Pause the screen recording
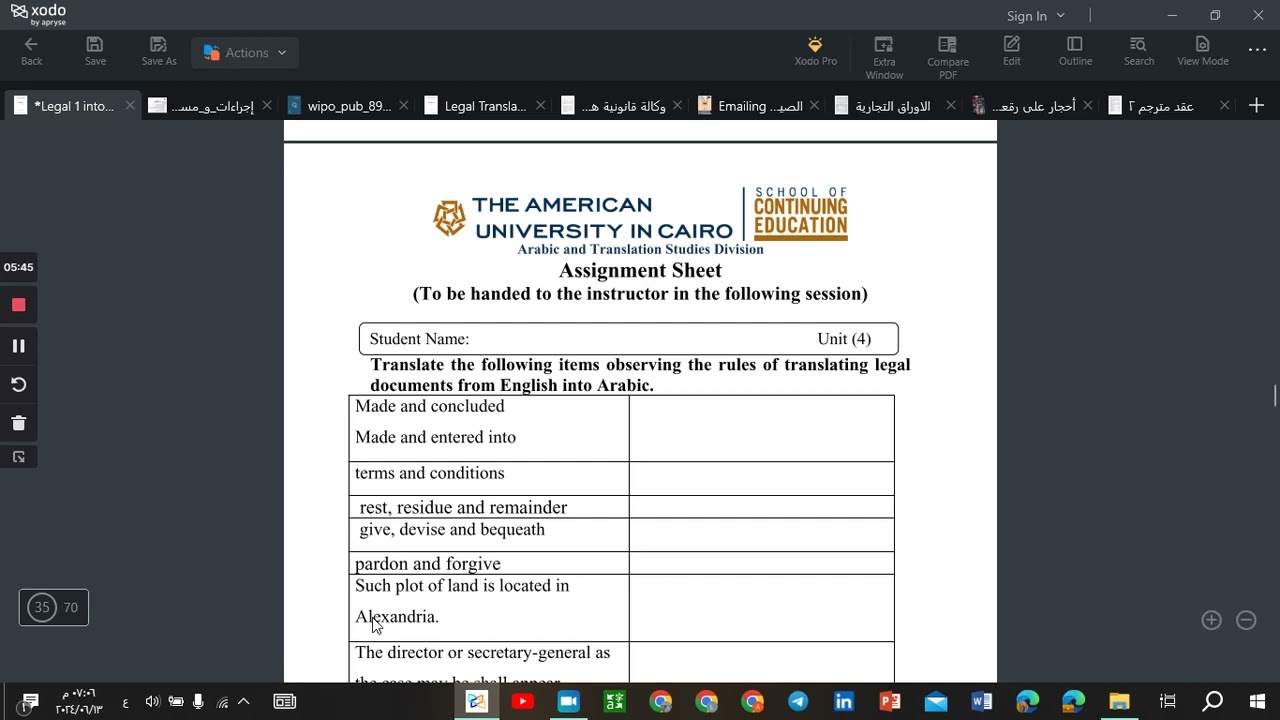The image size is (1280, 720). point(18,346)
